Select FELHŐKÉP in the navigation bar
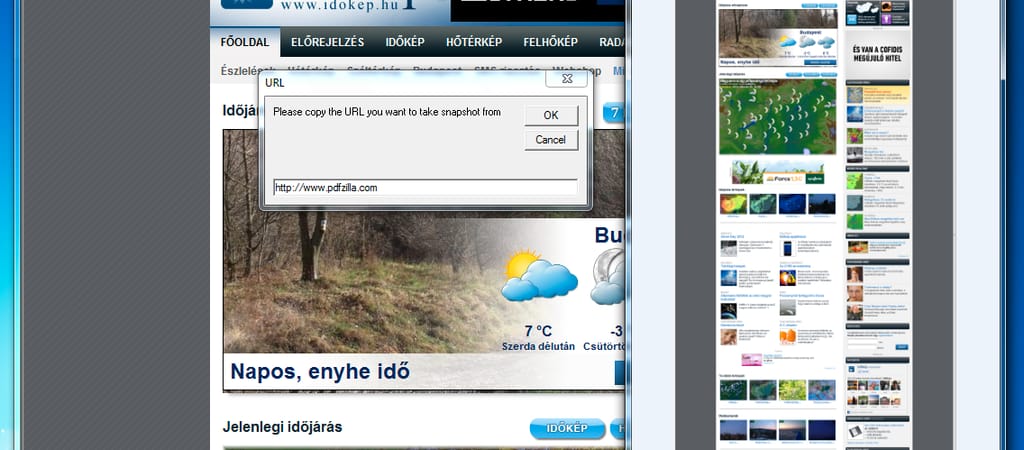 coord(550,42)
